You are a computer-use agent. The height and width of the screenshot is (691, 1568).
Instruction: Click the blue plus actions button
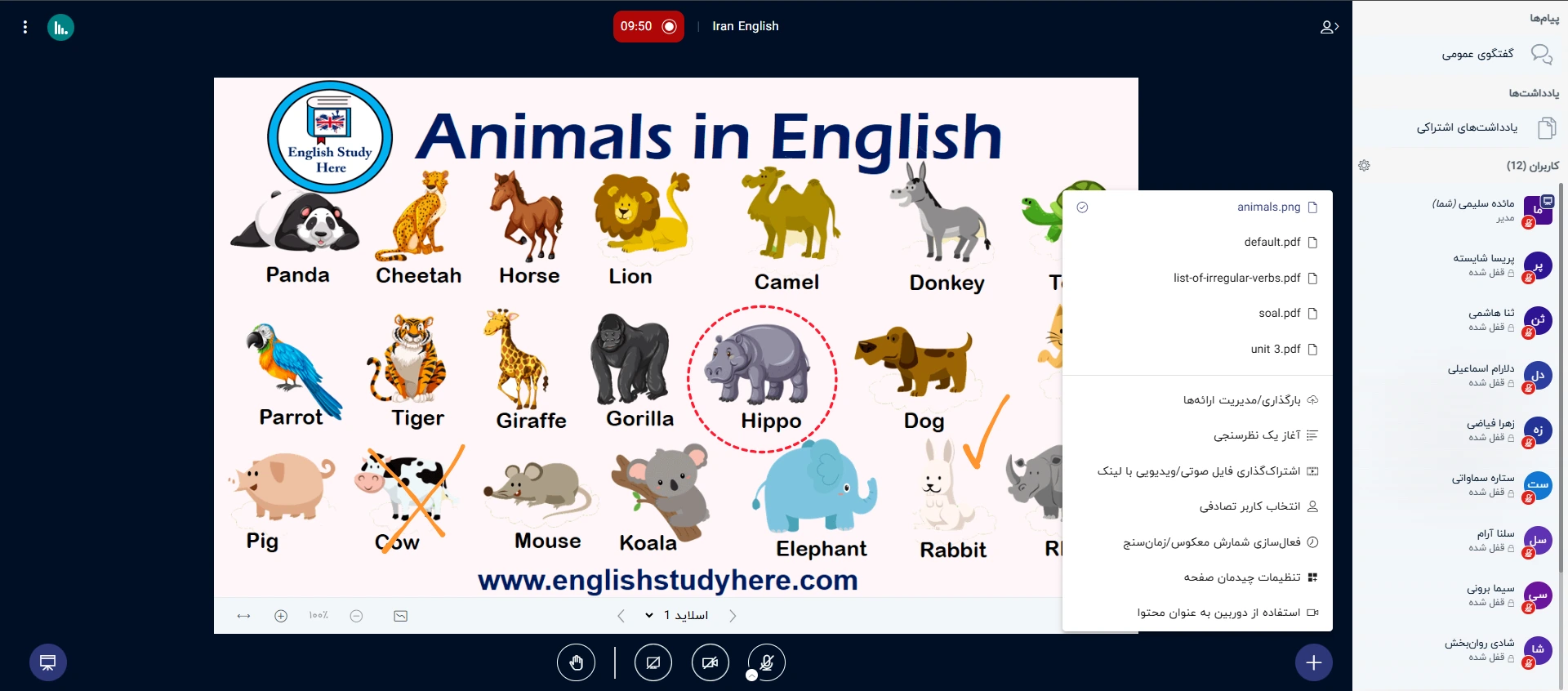pyautogui.click(x=1313, y=662)
